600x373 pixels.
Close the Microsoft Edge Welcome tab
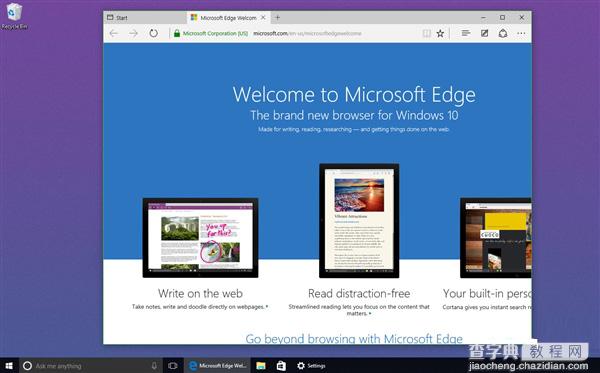point(263,18)
